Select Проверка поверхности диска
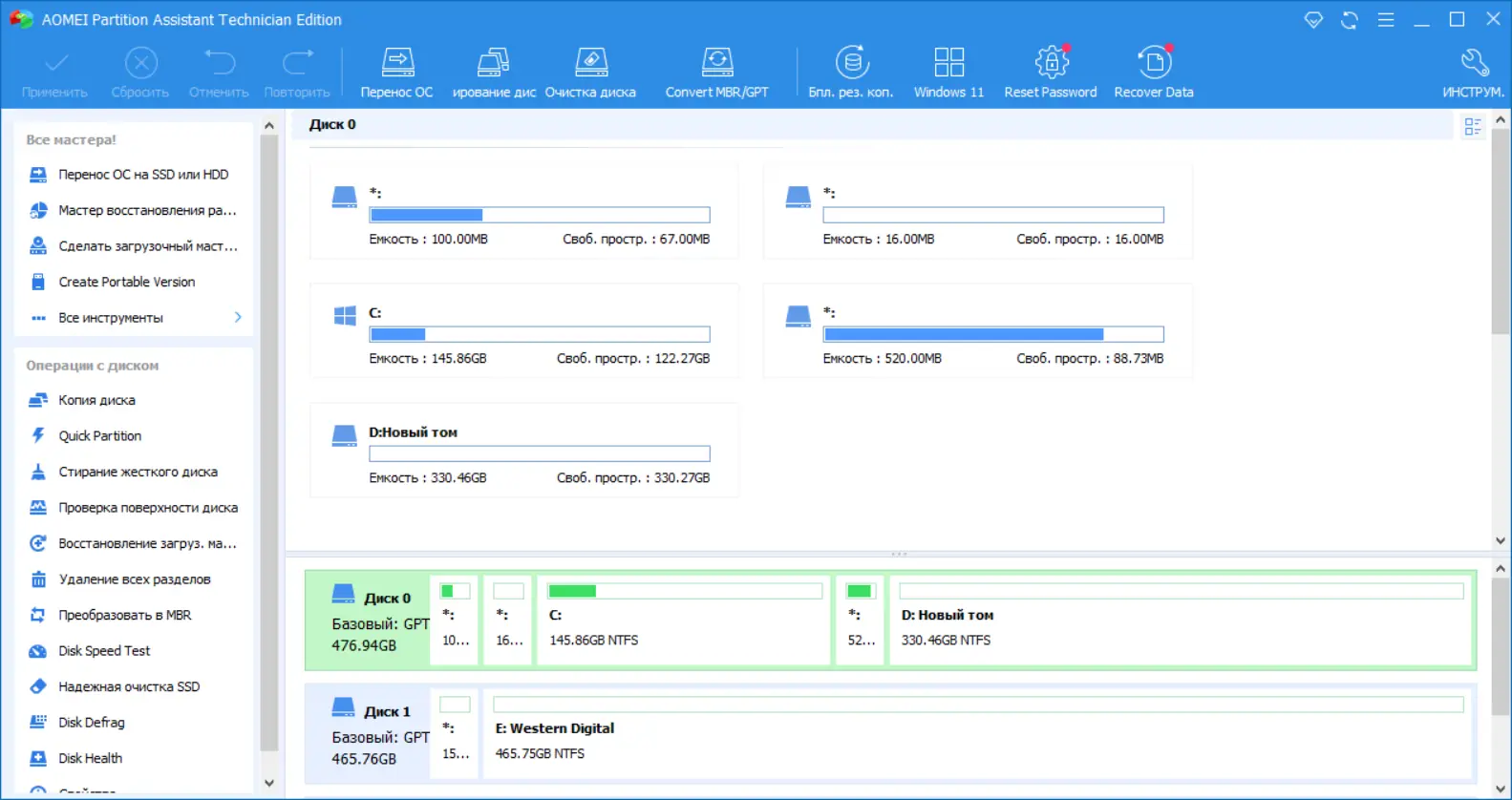This screenshot has width=1512, height=800. (134, 508)
